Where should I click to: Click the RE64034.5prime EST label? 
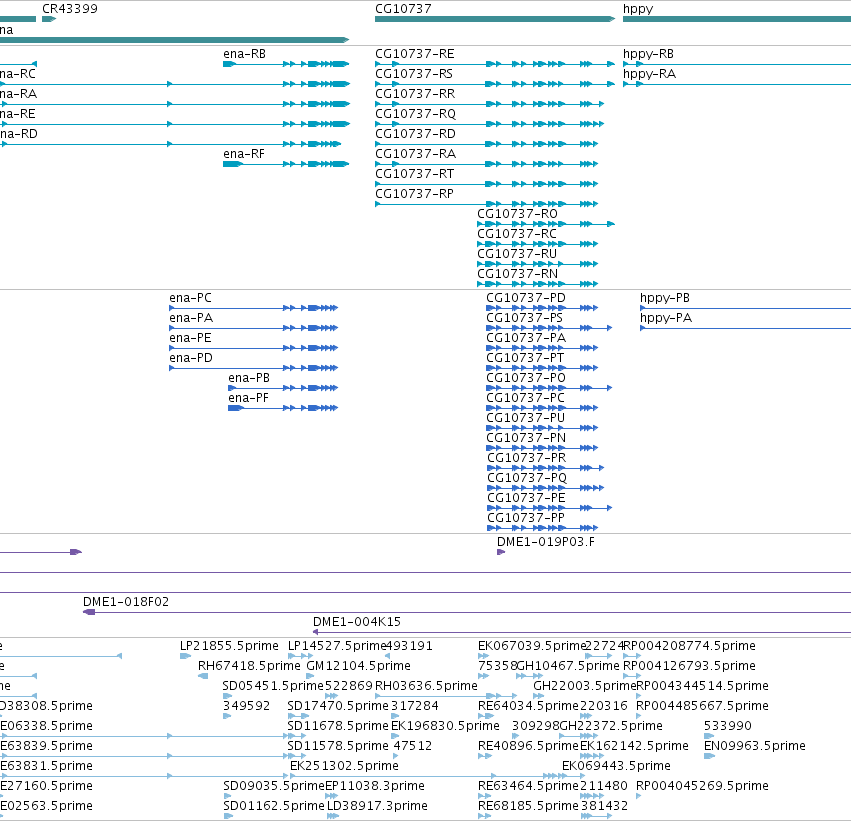coord(528,706)
